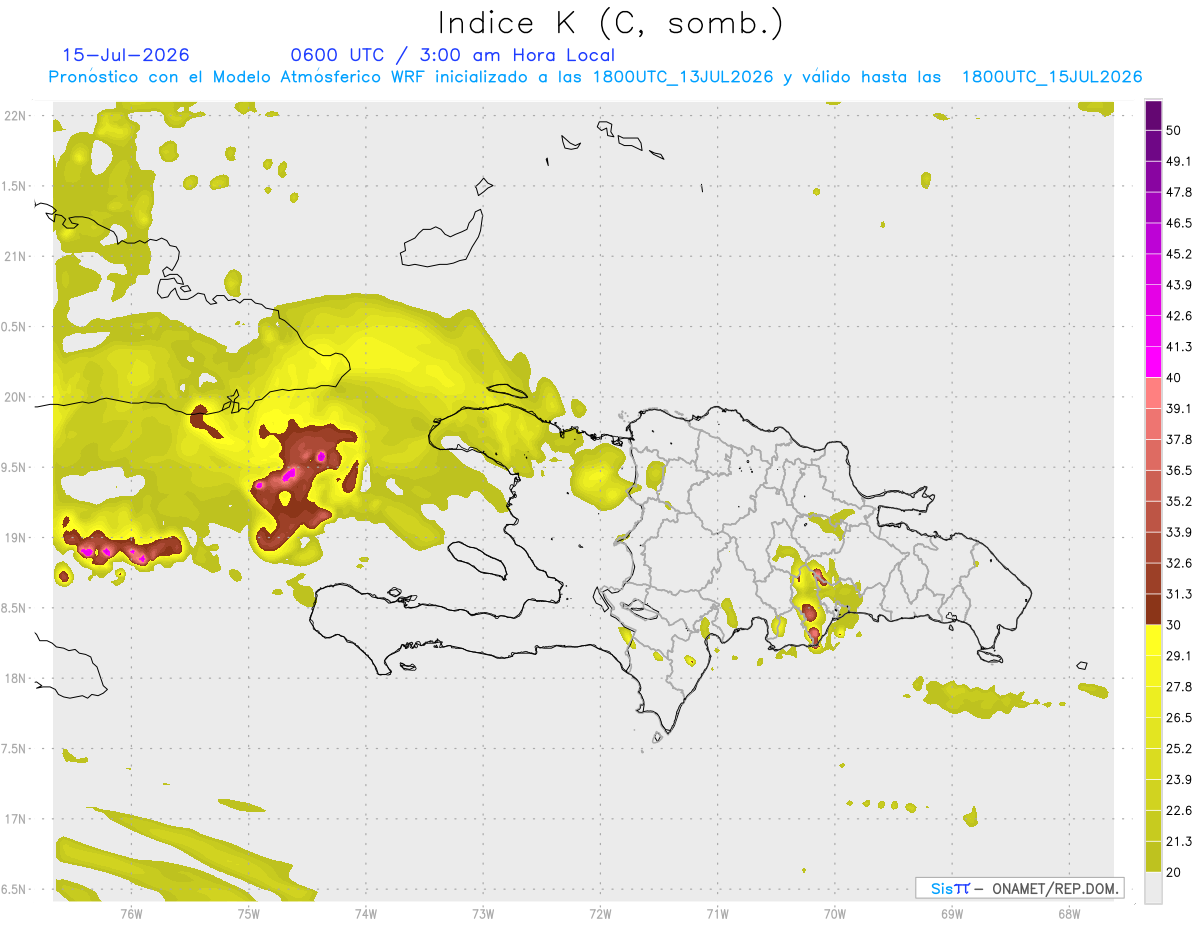This screenshot has height=927, width=1200.
Task: Click the "74W" longitude label
Action: pyautogui.click(x=365, y=913)
